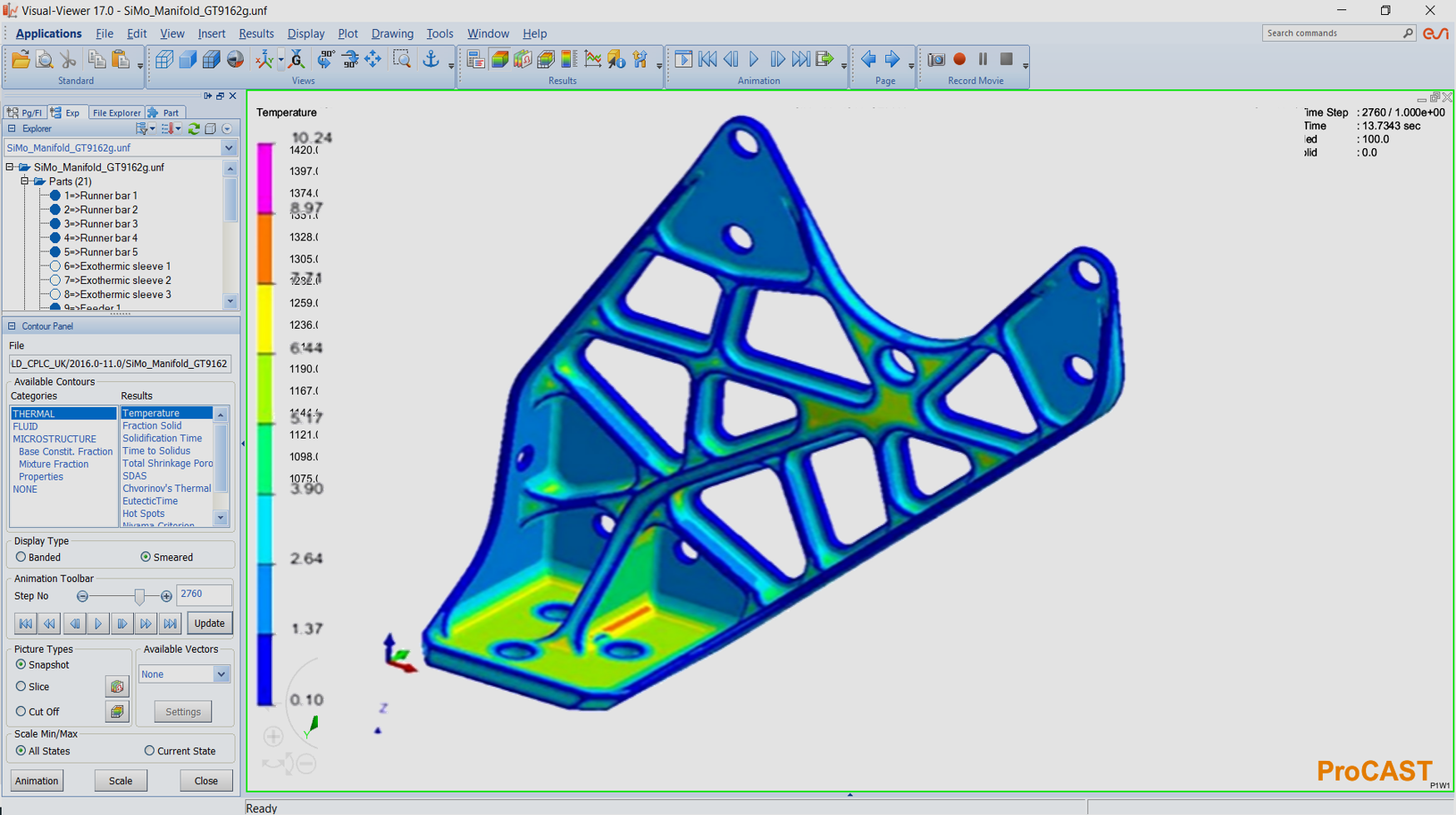
Task: Toggle visibility of Runner bar 1
Action: 56,196
